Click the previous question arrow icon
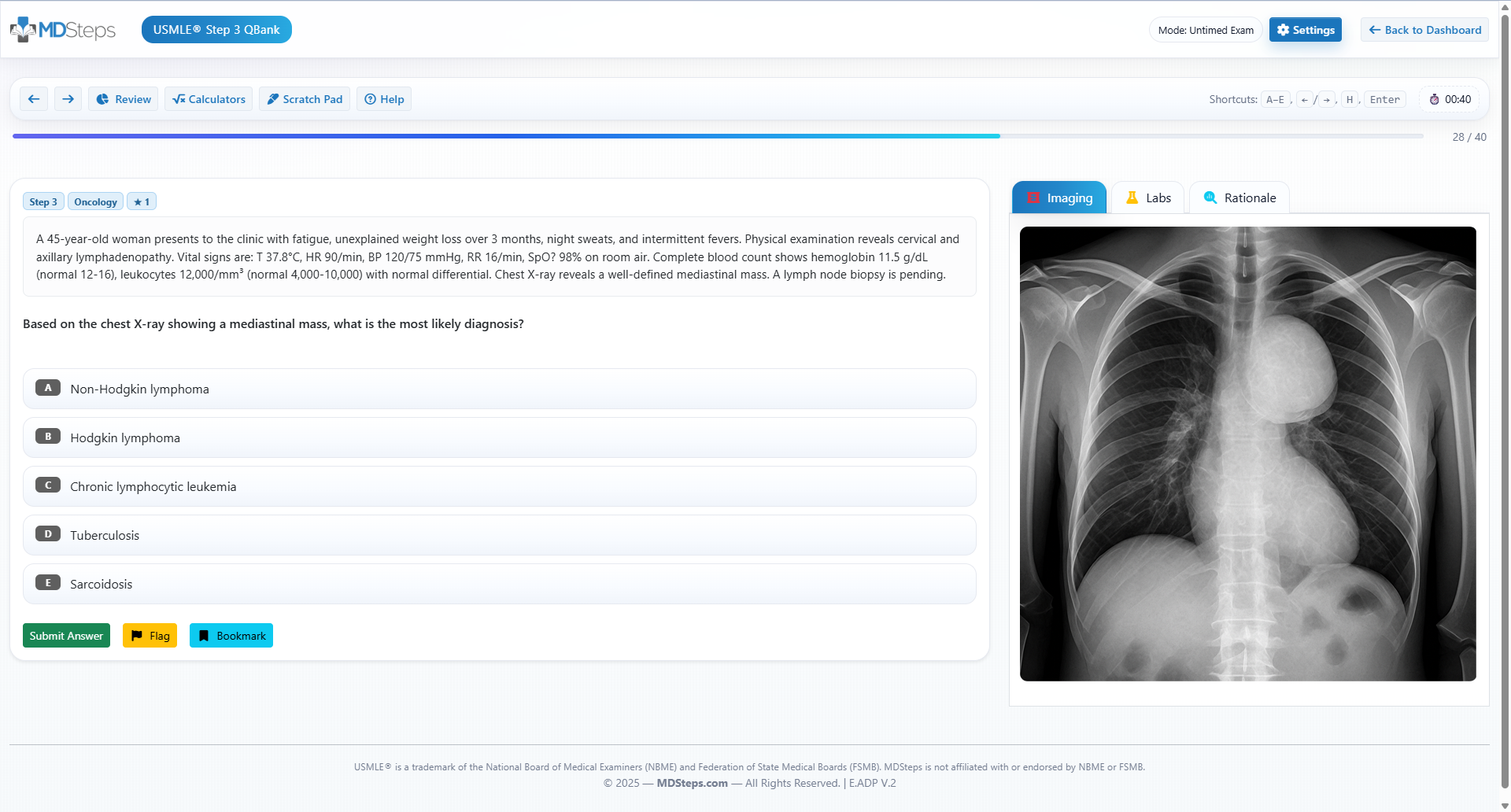This screenshot has height=812, width=1511. click(33, 98)
